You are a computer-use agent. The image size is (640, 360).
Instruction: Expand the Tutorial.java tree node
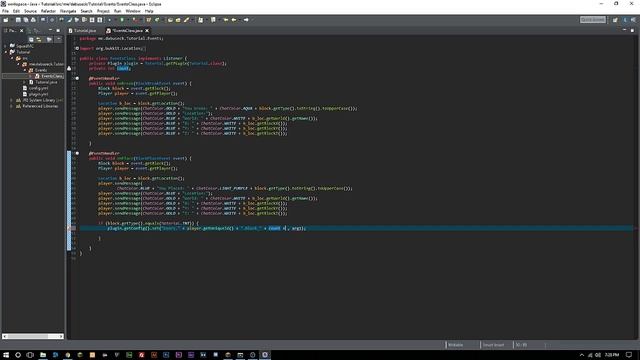click(x=24, y=82)
